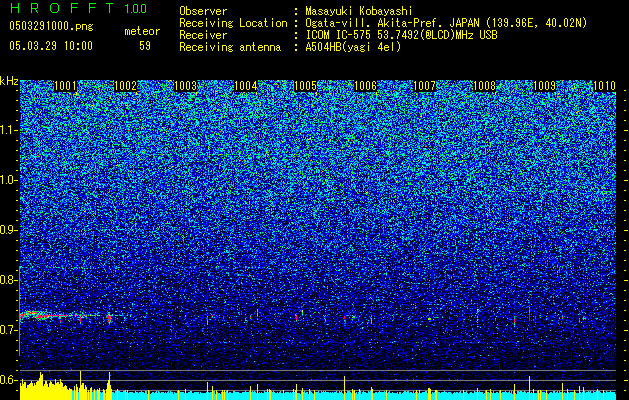Screen dimensions: 629x400
Task: Click the 1001 time marker
Action: click(65, 86)
